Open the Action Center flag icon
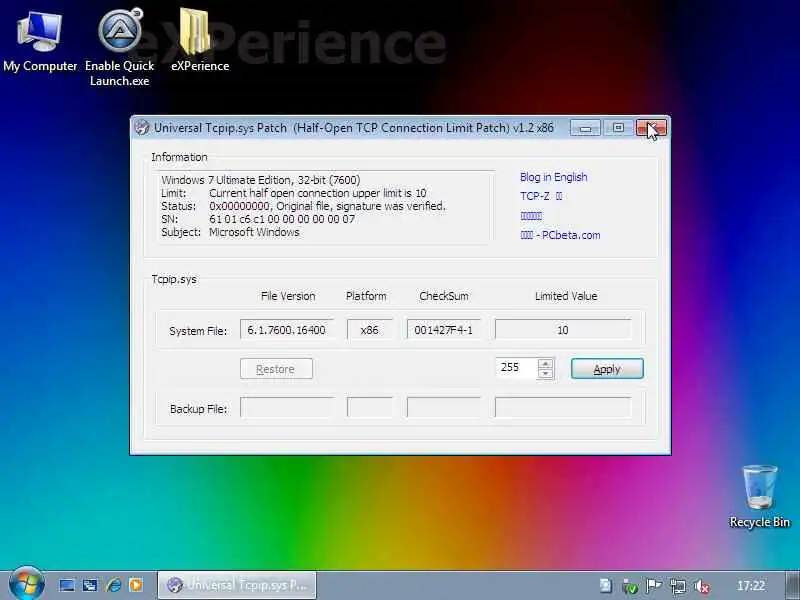800x600 pixels. 654,586
